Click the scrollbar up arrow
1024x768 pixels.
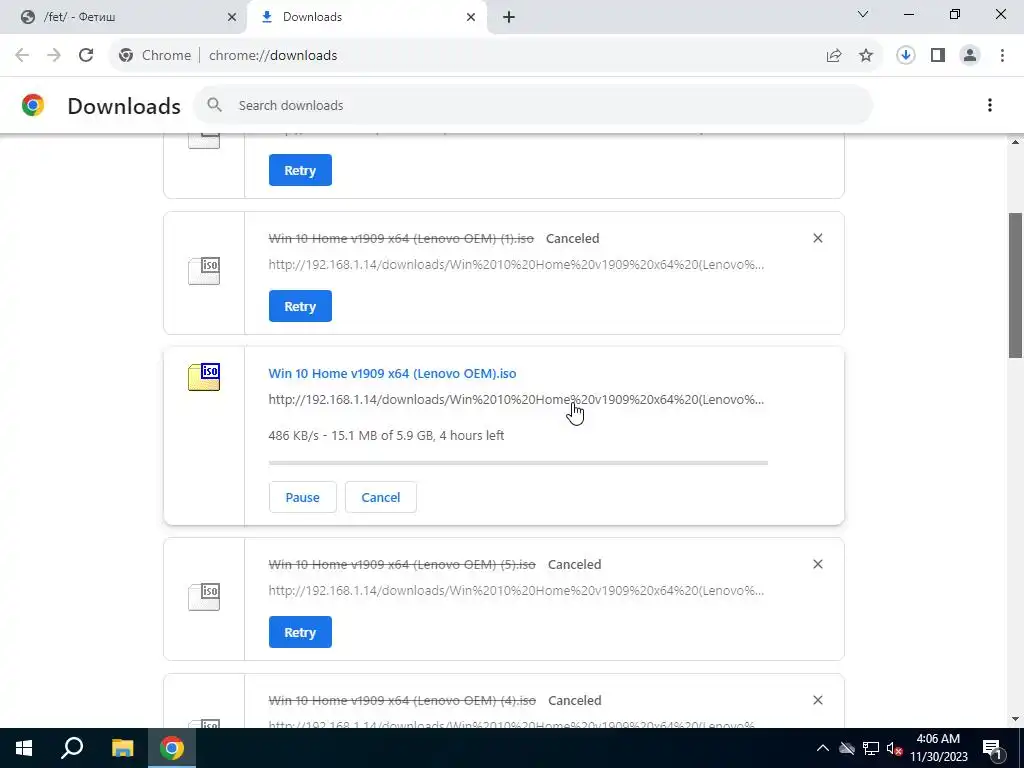click(1015, 142)
